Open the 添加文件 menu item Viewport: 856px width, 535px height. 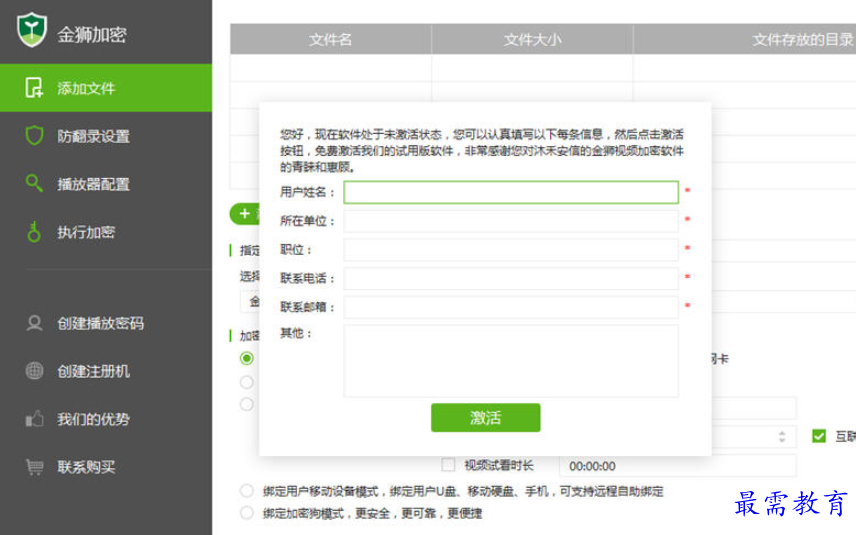tap(106, 88)
